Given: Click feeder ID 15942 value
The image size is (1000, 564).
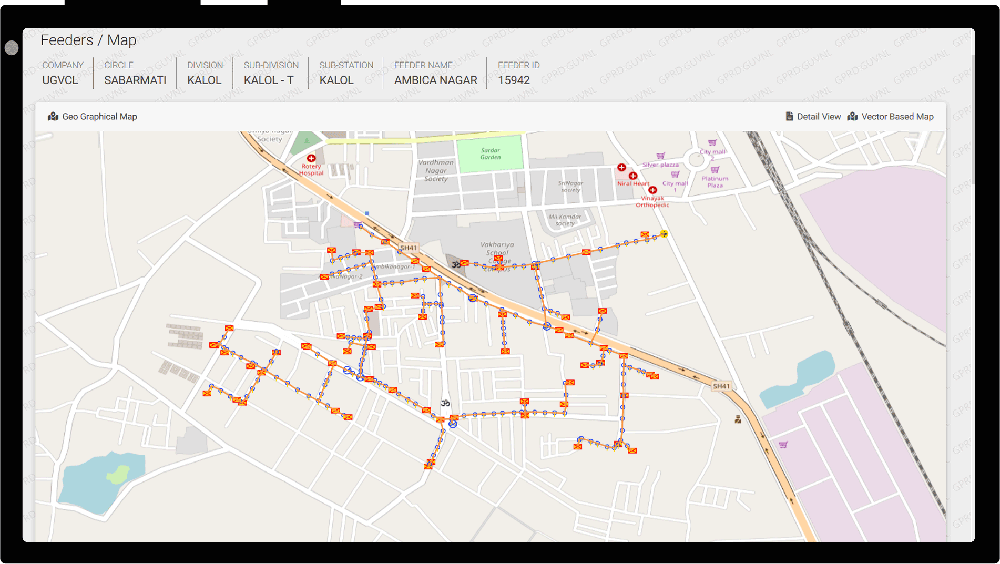Looking at the screenshot, I should coord(513,80).
